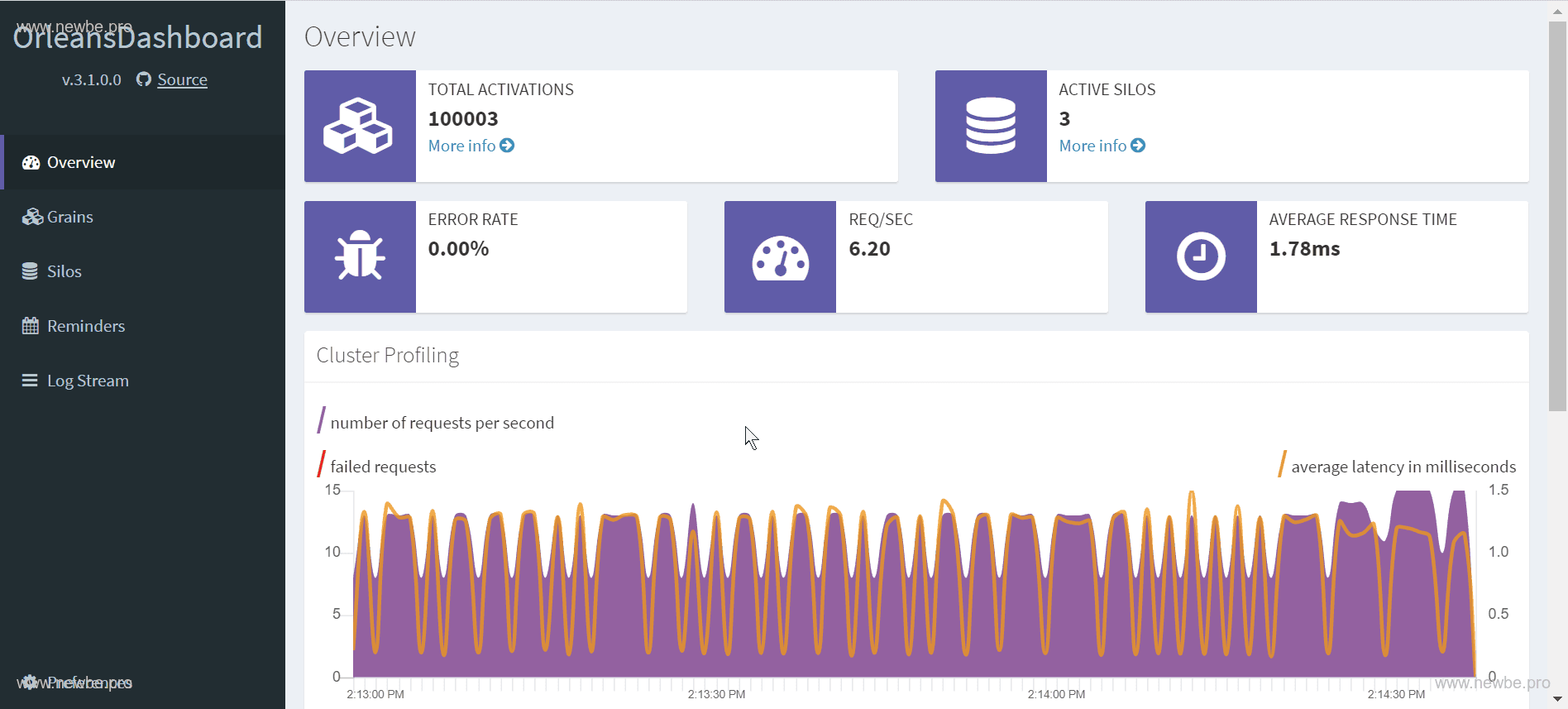This screenshot has height=709, width=1568.
Task: Click the Error Rate bug icon
Action: pos(359,256)
